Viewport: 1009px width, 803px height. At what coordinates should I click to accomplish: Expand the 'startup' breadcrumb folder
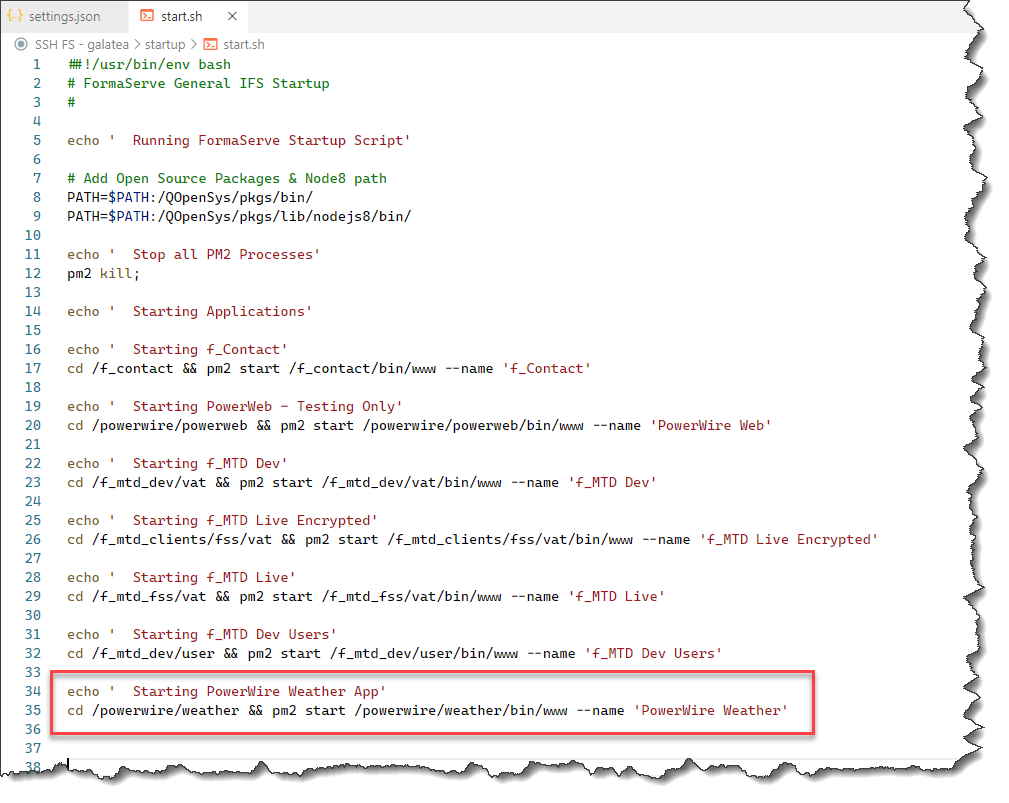(165, 45)
